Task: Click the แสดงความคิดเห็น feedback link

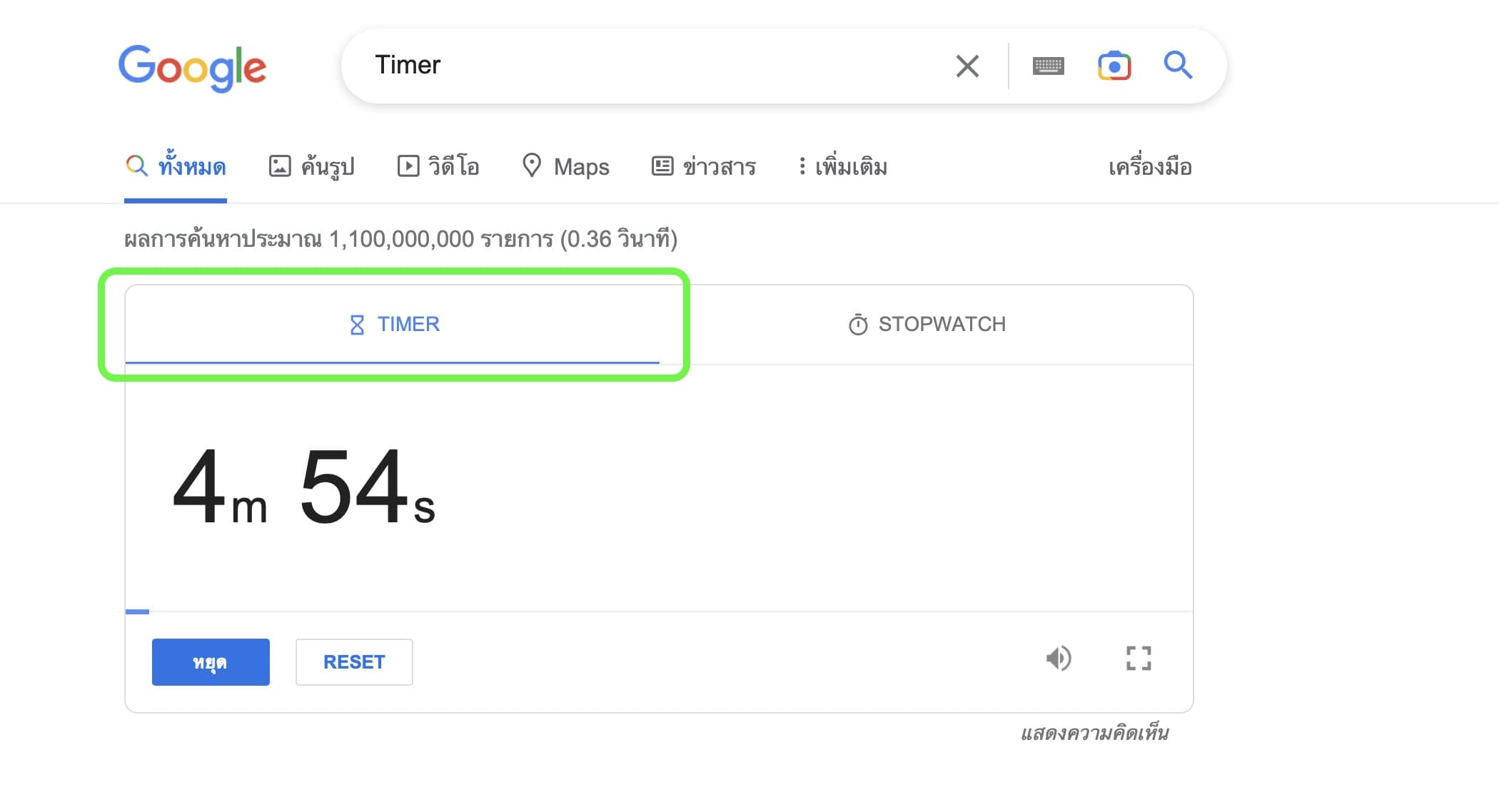Action: coord(1094,734)
